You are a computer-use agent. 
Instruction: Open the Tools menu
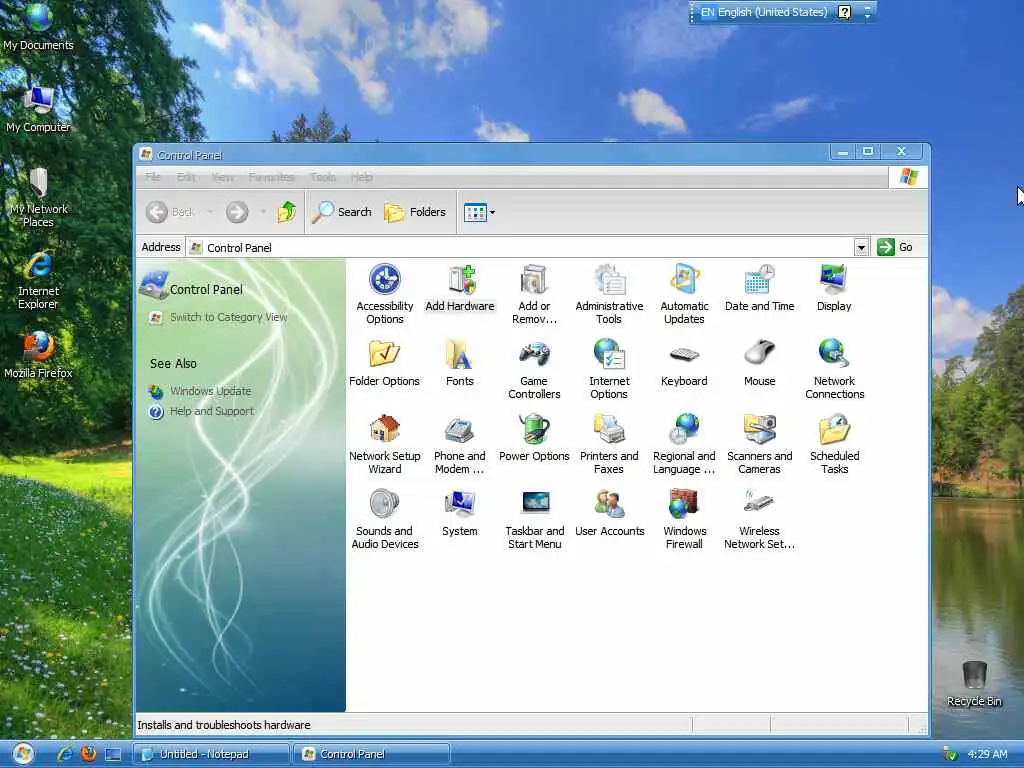(x=323, y=177)
